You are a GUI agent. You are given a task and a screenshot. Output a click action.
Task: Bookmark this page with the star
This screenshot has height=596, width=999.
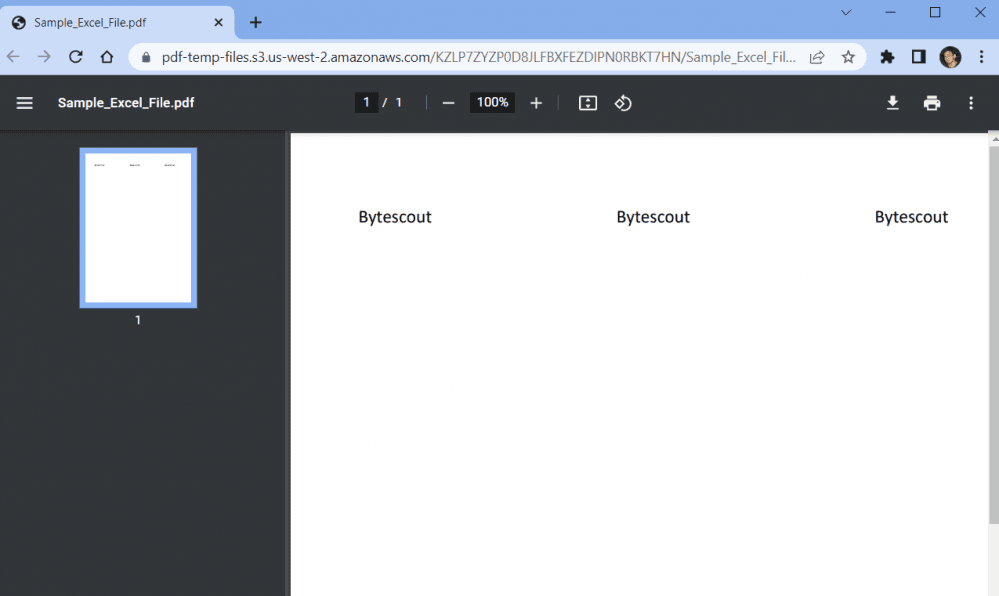[848, 57]
